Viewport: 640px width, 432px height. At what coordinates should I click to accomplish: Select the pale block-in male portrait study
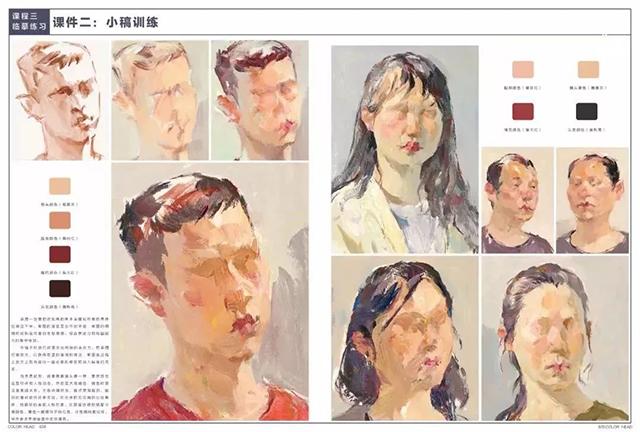[x=160, y=100]
